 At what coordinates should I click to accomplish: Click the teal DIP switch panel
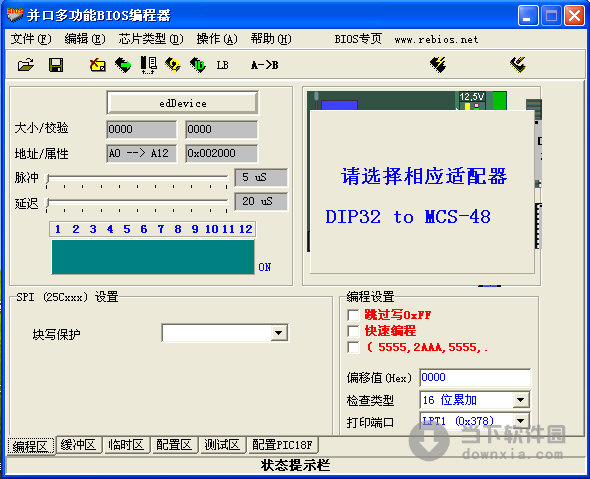point(153,257)
